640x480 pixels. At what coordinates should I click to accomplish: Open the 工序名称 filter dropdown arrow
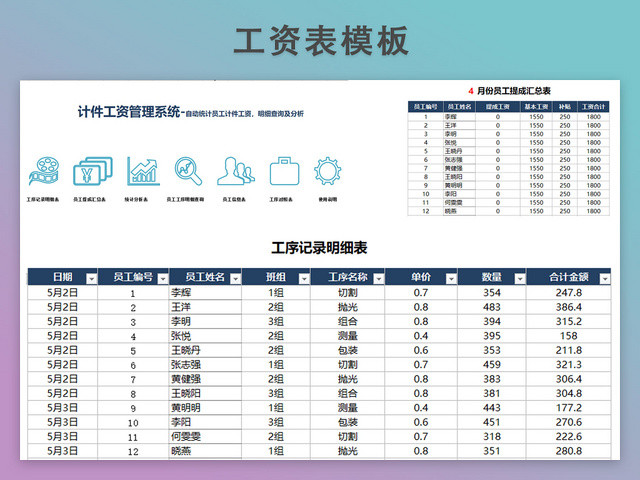(x=377, y=279)
